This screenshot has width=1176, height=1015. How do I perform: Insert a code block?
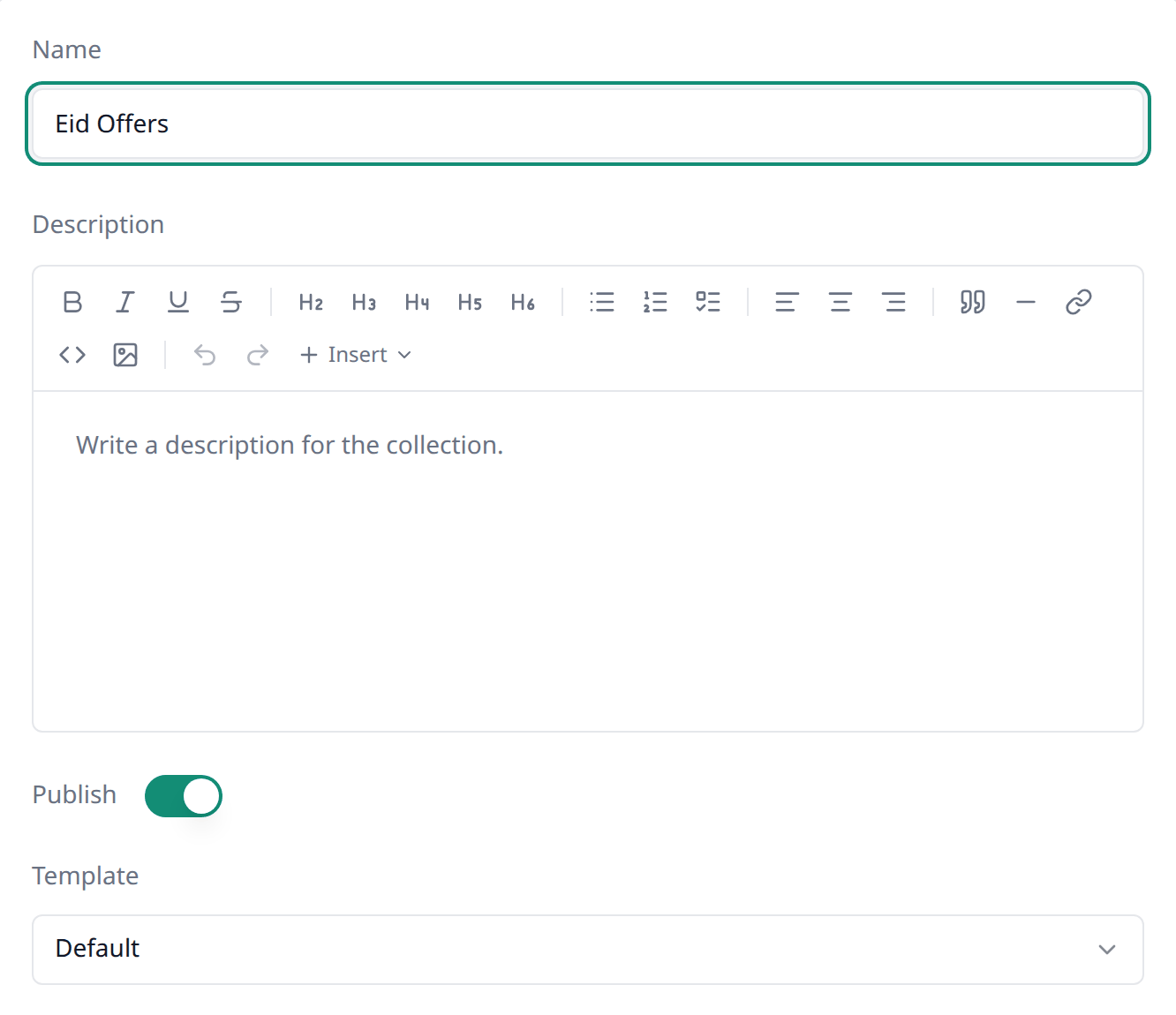point(72,355)
